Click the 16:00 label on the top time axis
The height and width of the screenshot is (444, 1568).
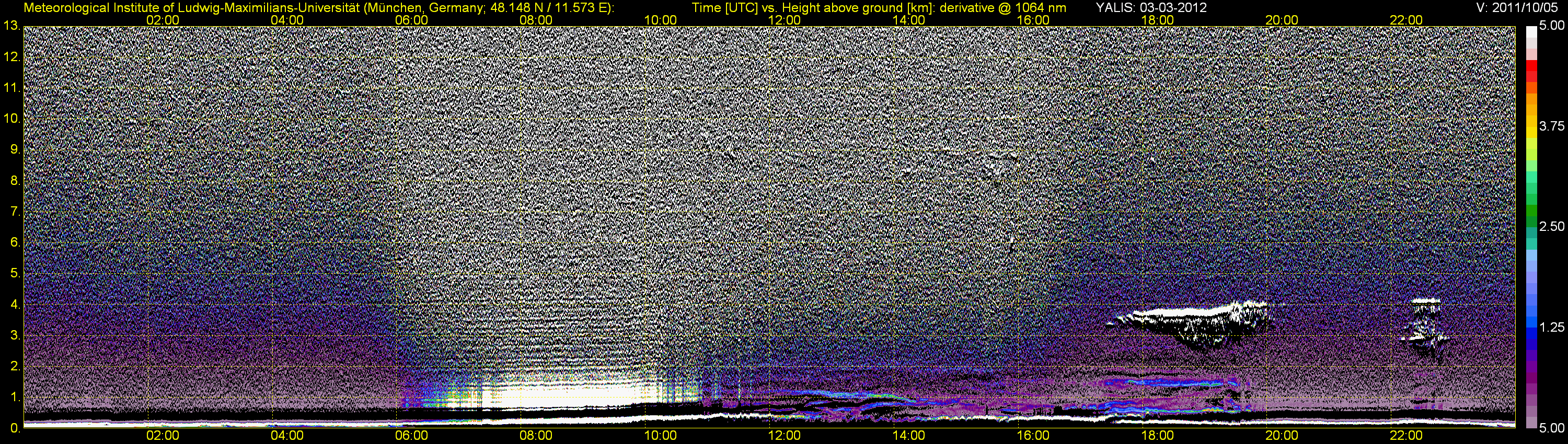pyautogui.click(x=1033, y=20)
